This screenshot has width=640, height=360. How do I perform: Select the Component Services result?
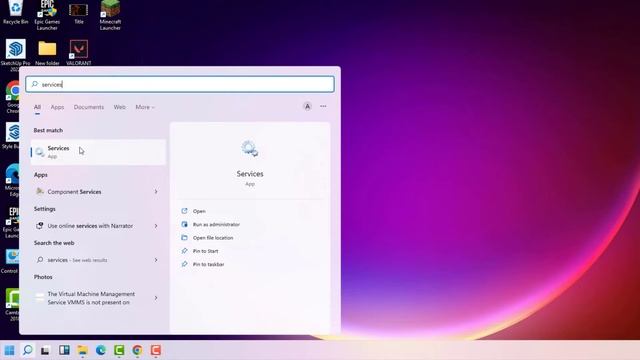(x=98, y=191)
